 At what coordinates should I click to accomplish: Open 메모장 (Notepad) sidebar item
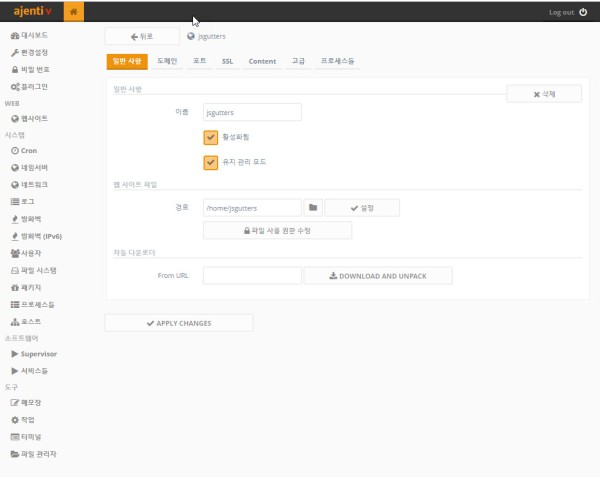(x=26, y=403)
